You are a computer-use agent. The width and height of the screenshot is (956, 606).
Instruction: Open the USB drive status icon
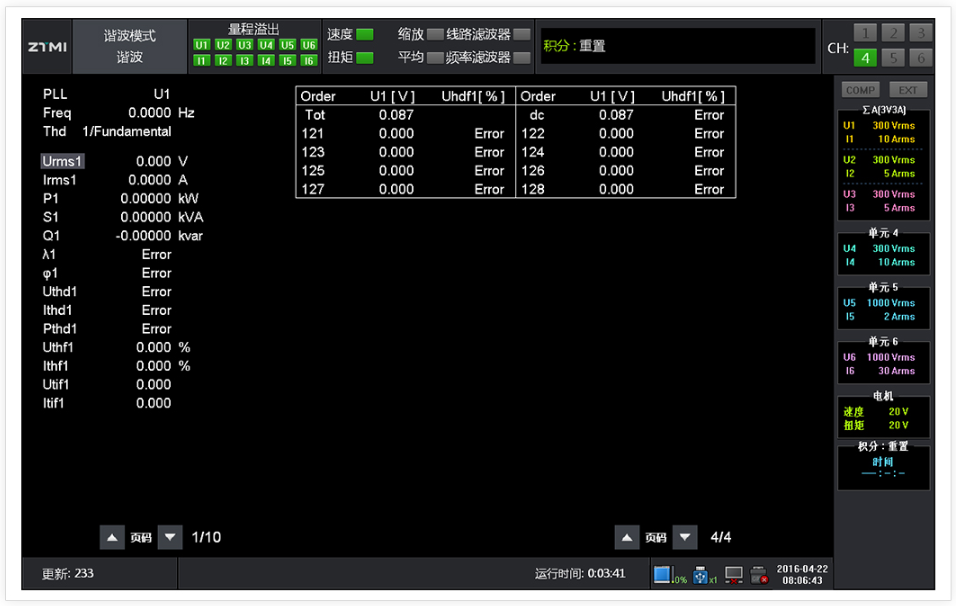(700, 575)
